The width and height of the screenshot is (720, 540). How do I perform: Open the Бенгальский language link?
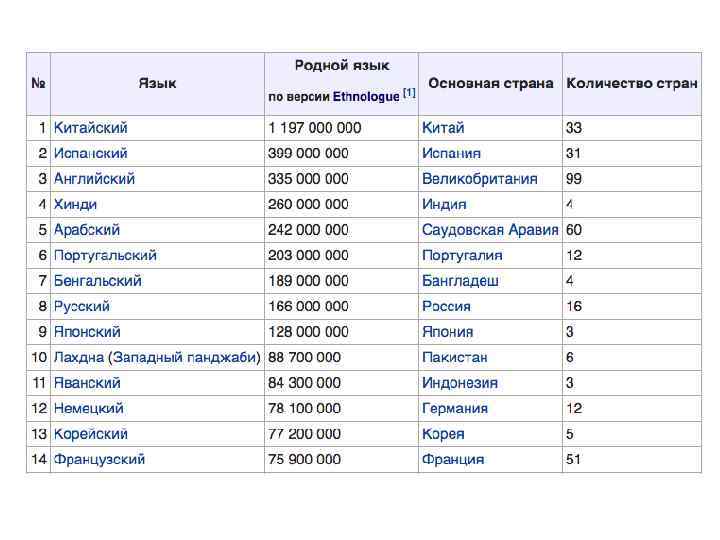pos(97,281)
